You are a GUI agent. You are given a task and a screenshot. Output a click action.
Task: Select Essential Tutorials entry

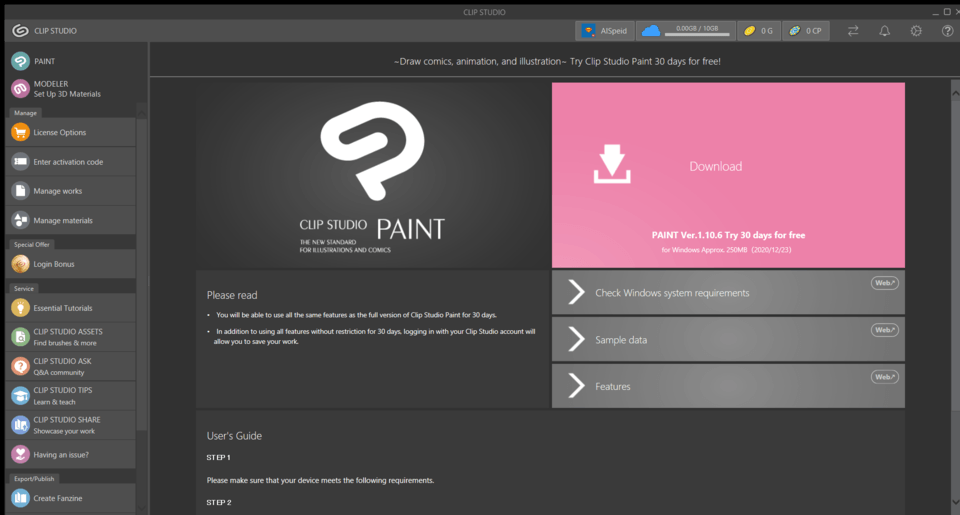(x=70, y=308)
